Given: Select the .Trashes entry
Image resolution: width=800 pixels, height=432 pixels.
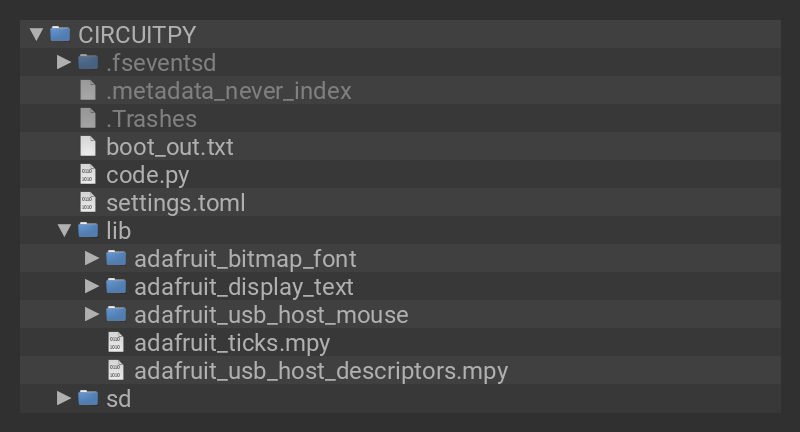Looking at the screenshot, I should 151,119.
